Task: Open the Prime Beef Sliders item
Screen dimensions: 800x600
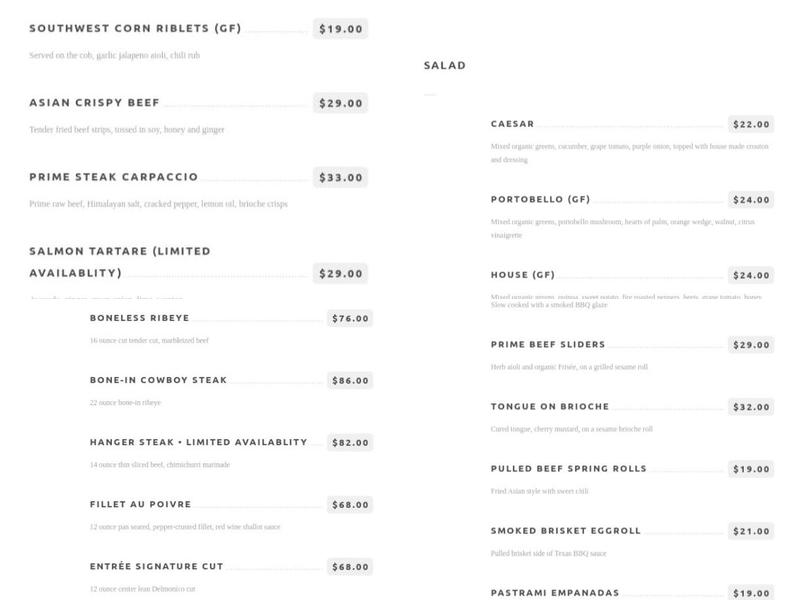Action: tap(548, 345)
